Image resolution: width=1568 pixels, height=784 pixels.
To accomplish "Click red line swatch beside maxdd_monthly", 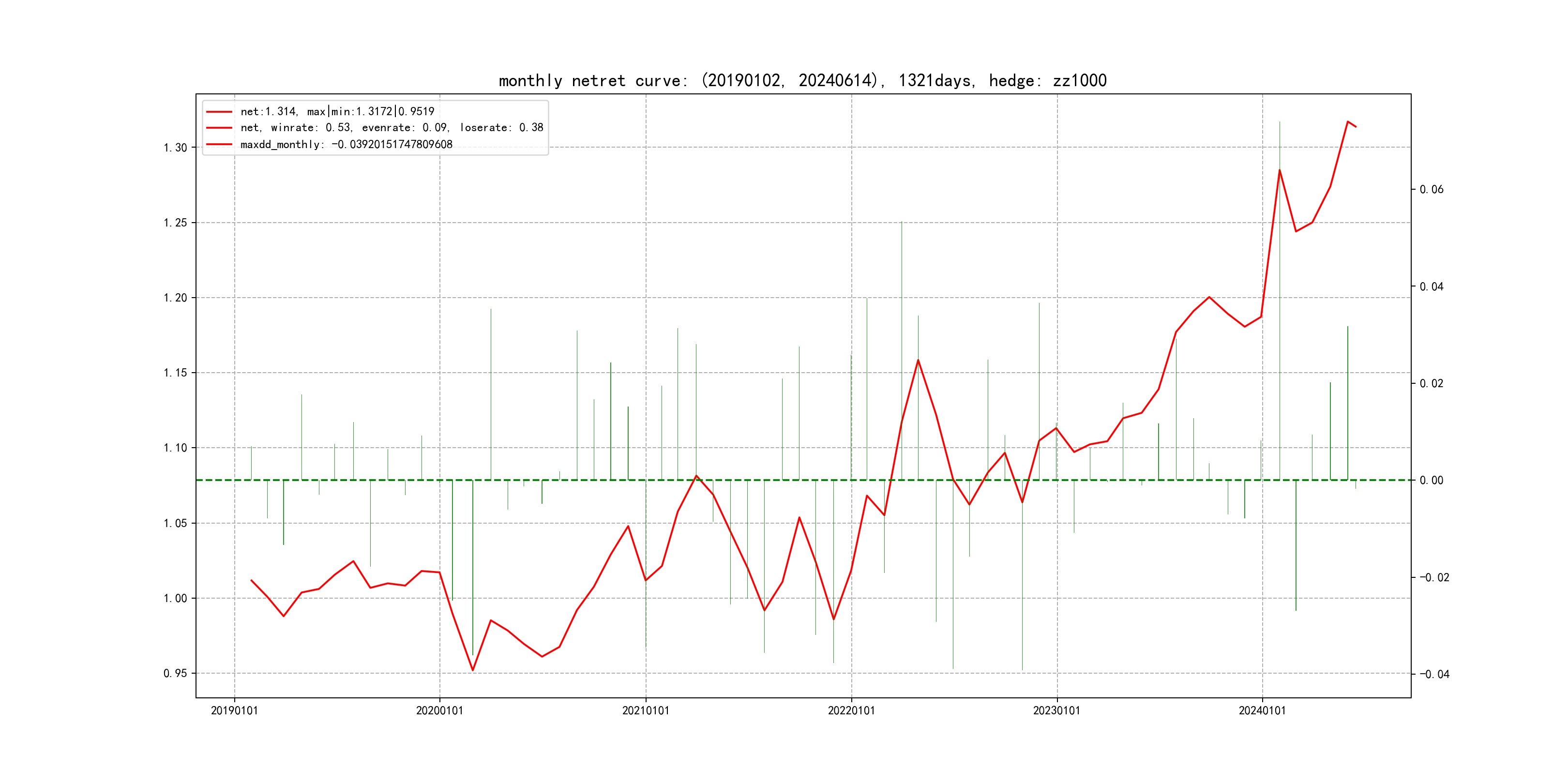I will (219, 144).
